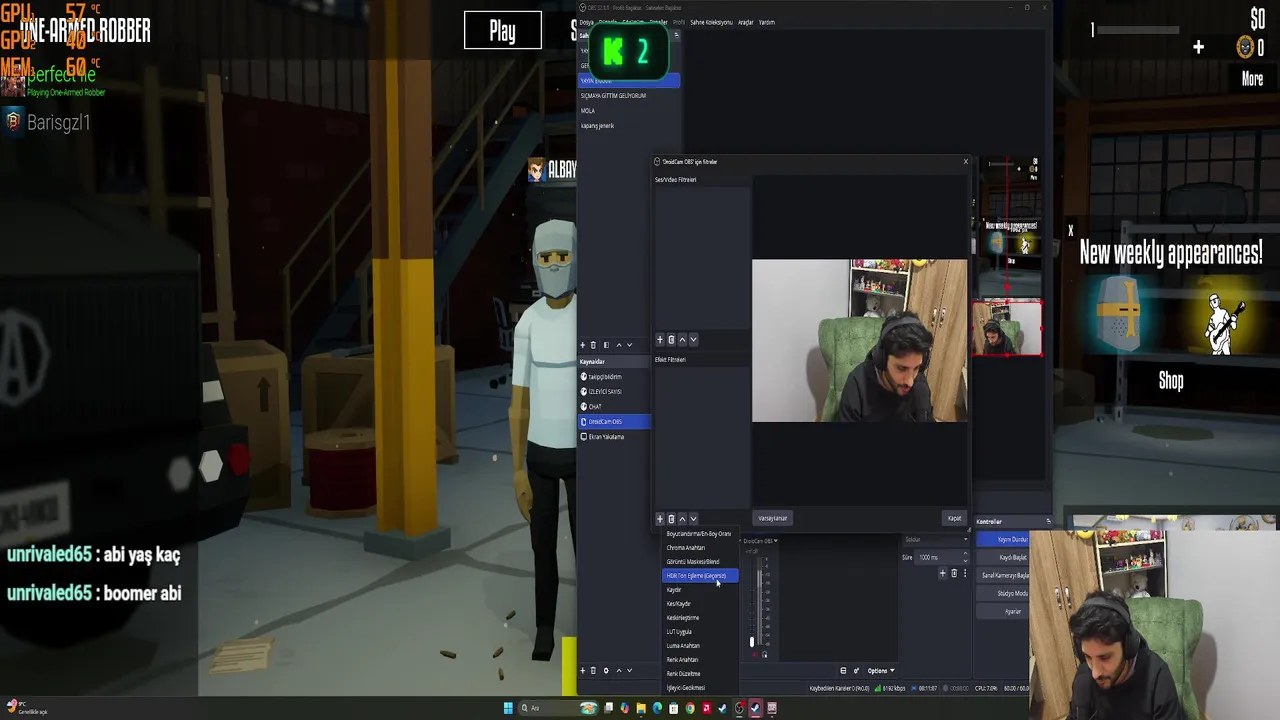This screenshot has width=1280, height=720.
Task: Expand the DroidCam OBS mixer channel dropdown arrow
Action: click(x=776, y=541)
